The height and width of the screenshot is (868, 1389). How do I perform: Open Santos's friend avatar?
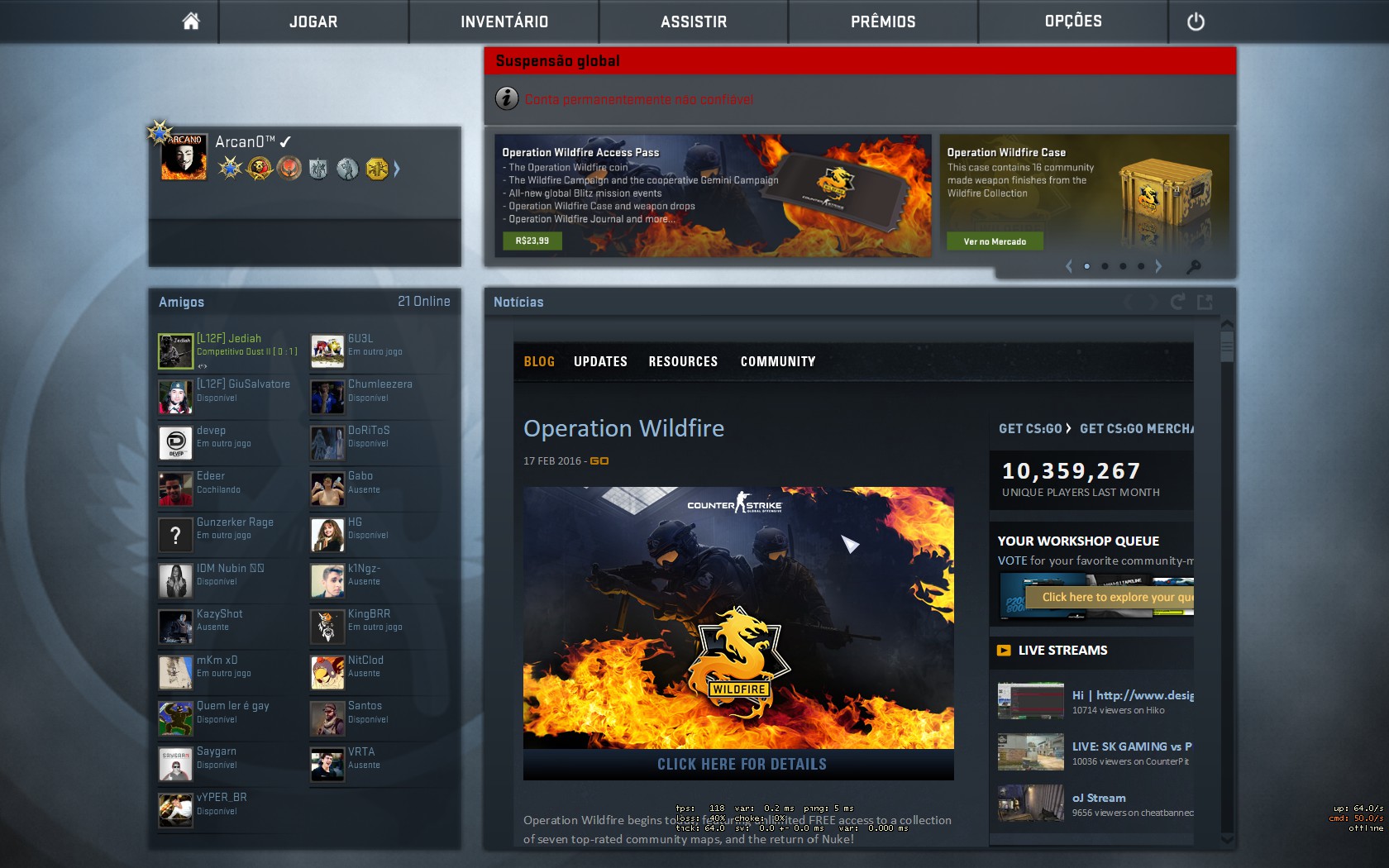tap(327, 718)
